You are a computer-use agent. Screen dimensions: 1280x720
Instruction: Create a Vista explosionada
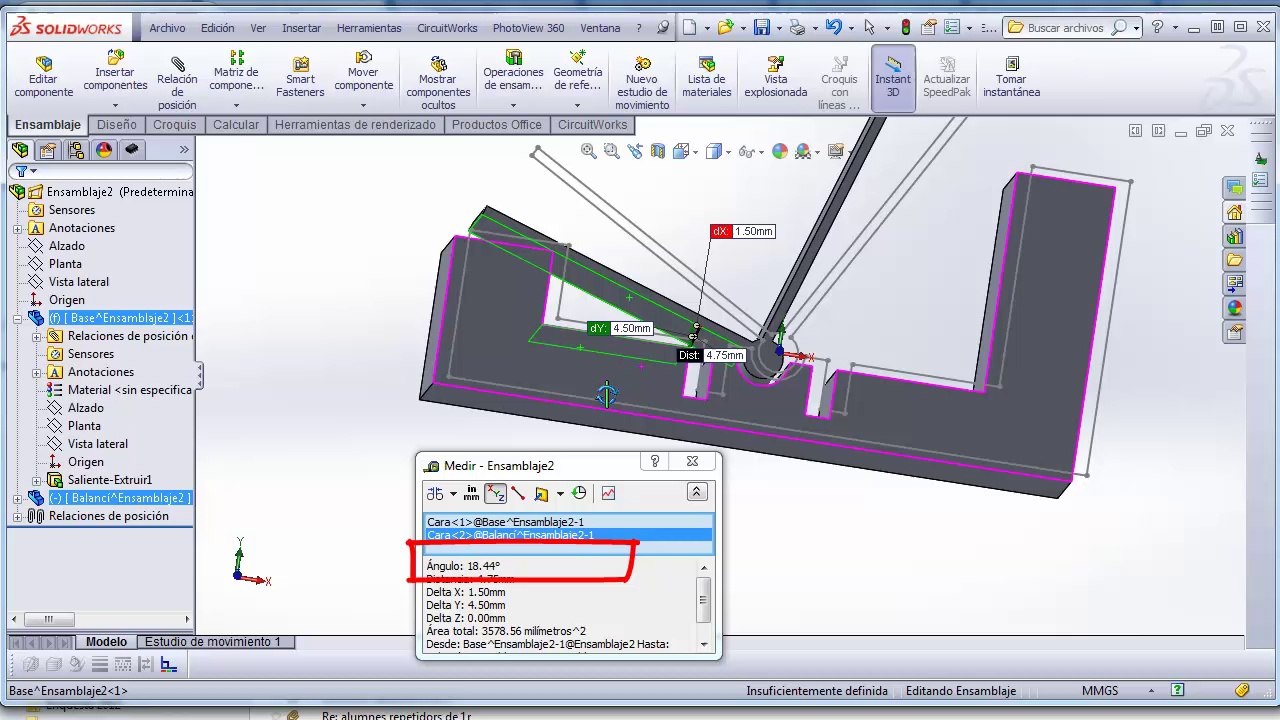point(775,78)
